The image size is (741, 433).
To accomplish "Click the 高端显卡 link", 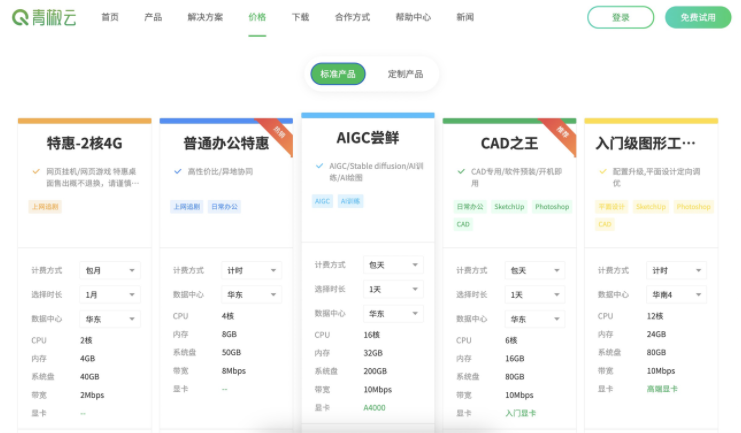I will point(662,389).
